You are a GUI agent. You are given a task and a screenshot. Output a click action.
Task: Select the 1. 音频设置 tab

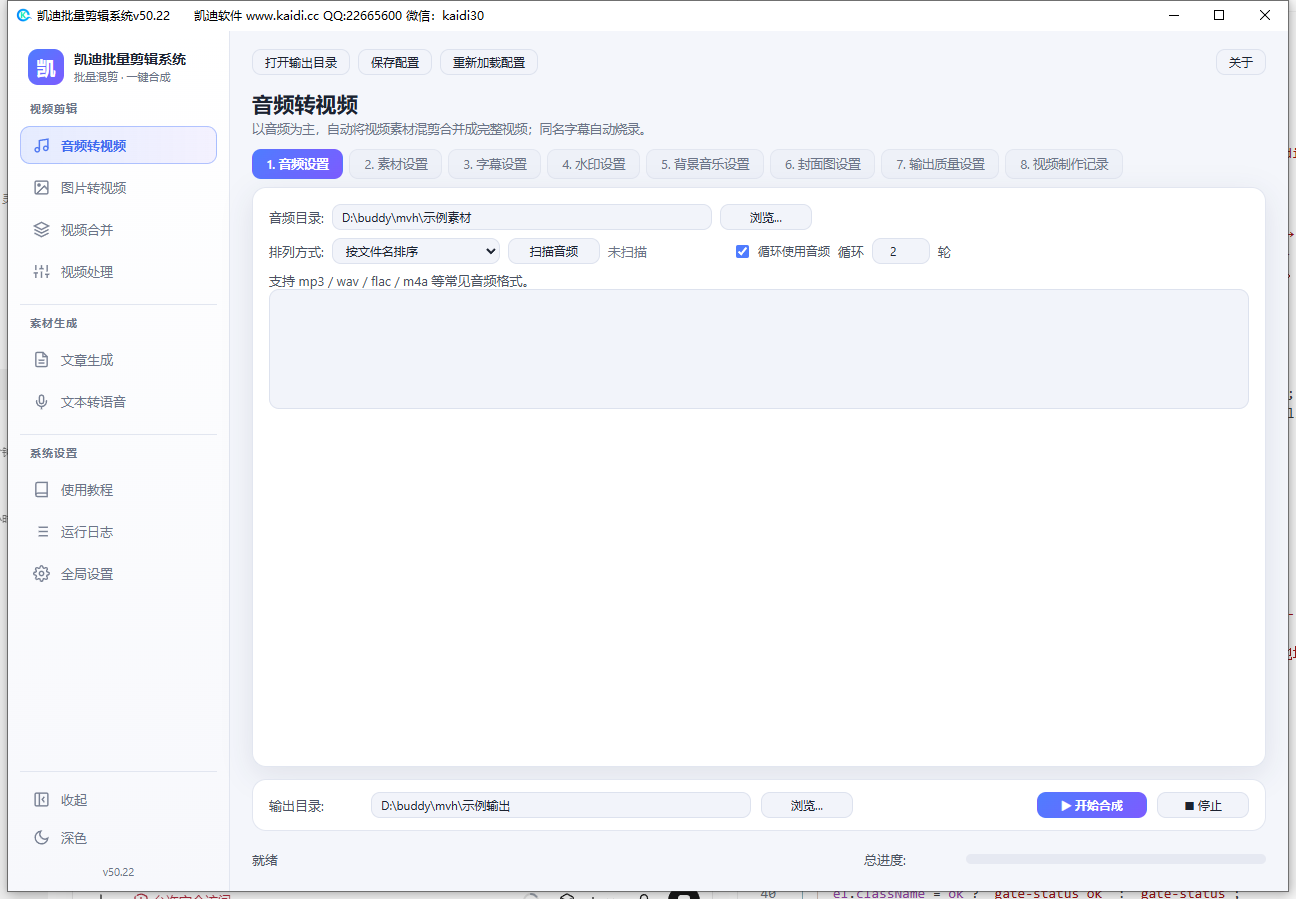(297, 164)
